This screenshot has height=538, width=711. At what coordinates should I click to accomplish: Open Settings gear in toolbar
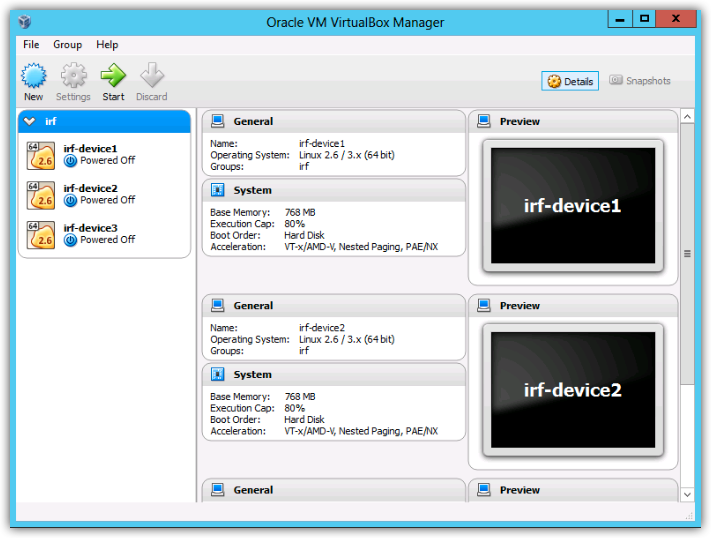(x=73, y=75)
